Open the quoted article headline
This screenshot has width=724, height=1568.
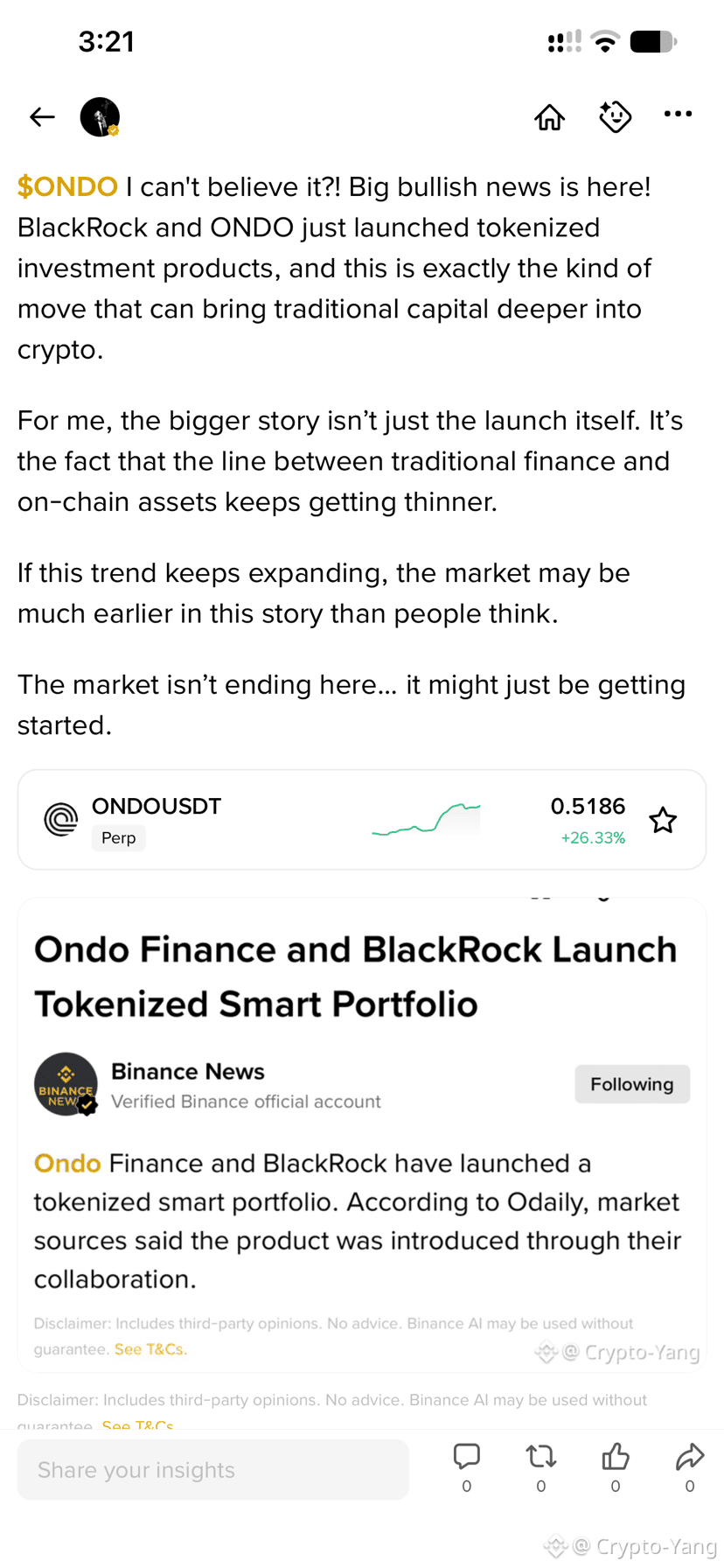(356, 976)
